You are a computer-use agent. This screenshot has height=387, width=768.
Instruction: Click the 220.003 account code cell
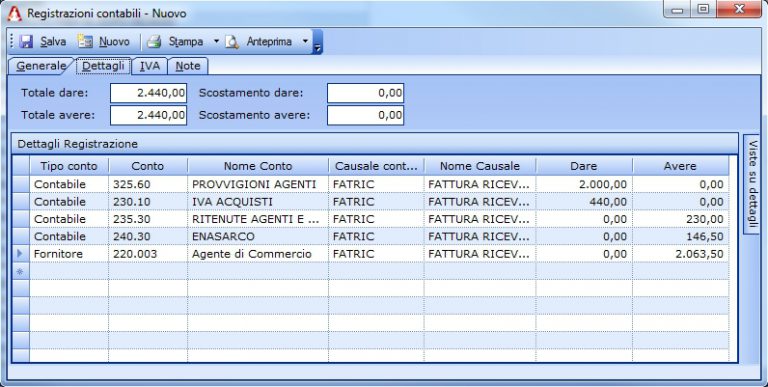tap(148, 254)
